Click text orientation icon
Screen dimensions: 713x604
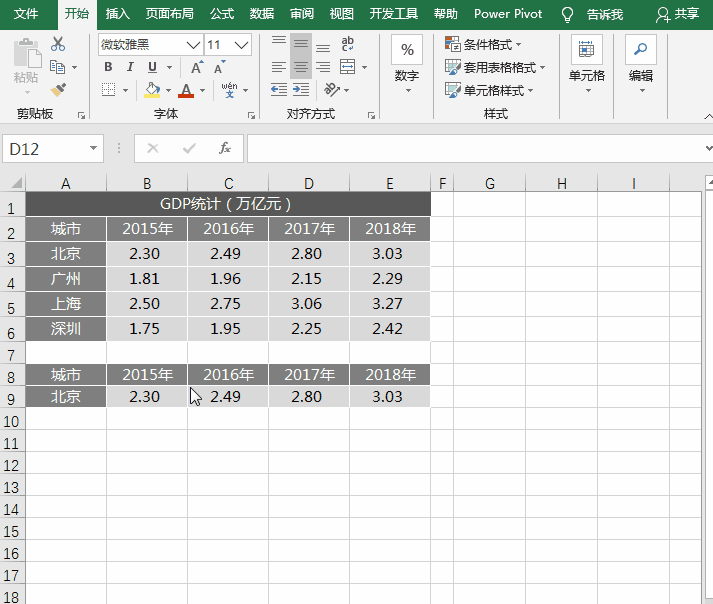click(332, 90)
